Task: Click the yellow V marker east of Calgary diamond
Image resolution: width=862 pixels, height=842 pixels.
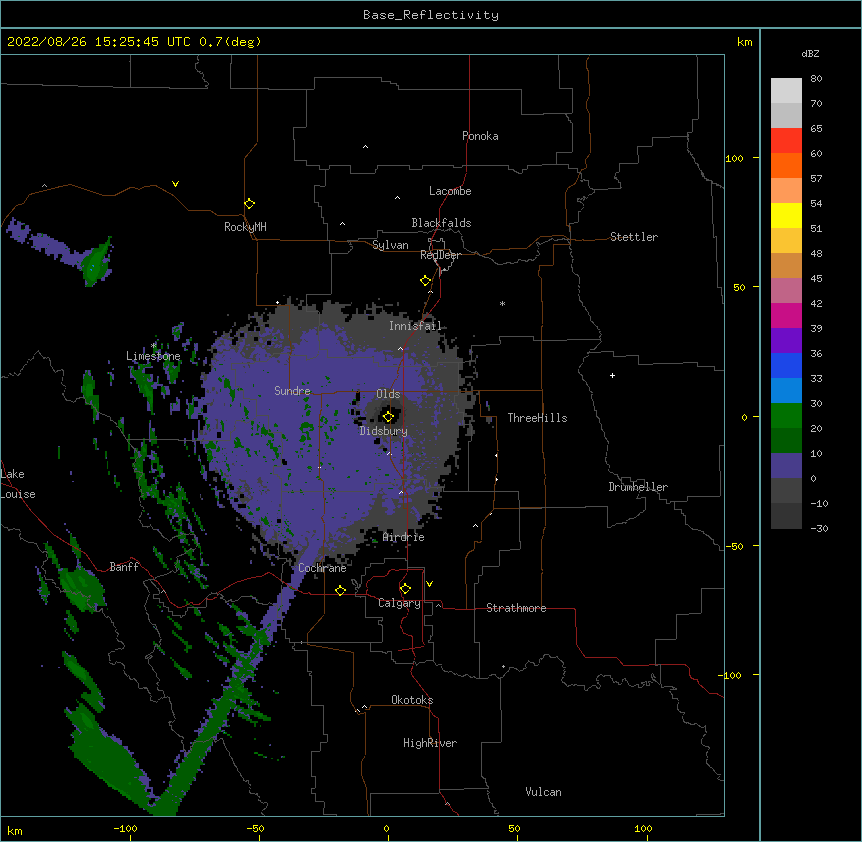Action: click(429, 584)
